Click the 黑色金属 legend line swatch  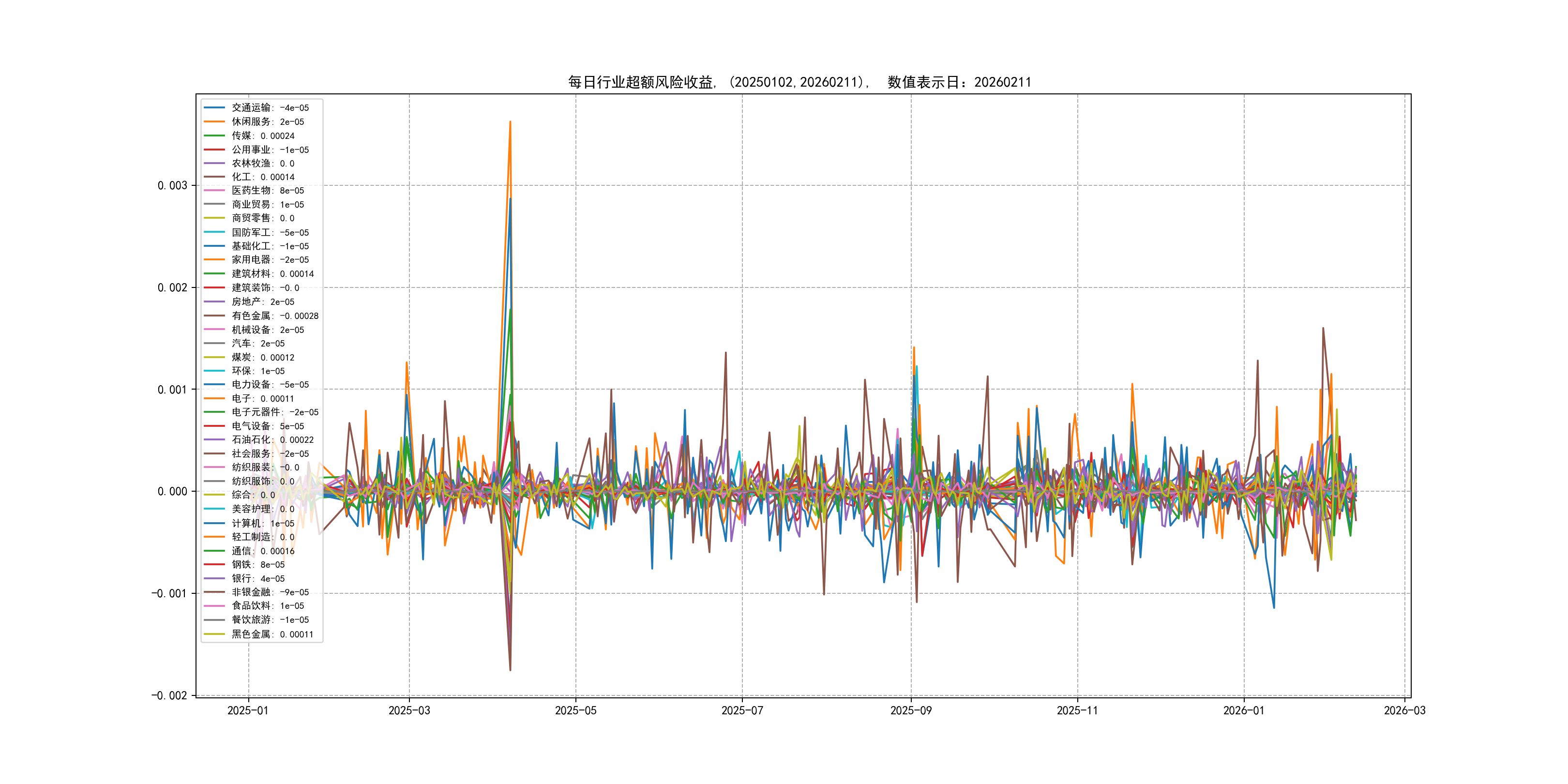click(x=214, y=634)
